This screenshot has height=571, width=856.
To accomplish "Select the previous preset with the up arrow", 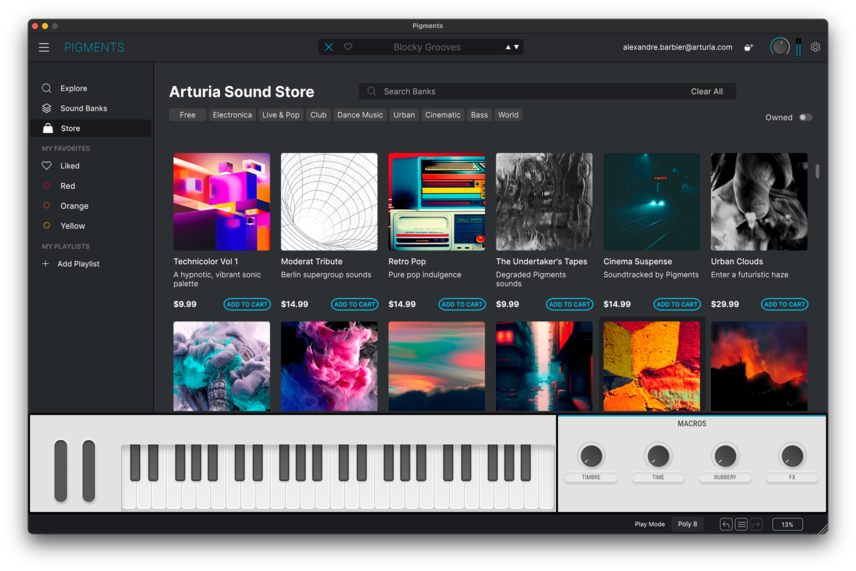I will (508, 47).
